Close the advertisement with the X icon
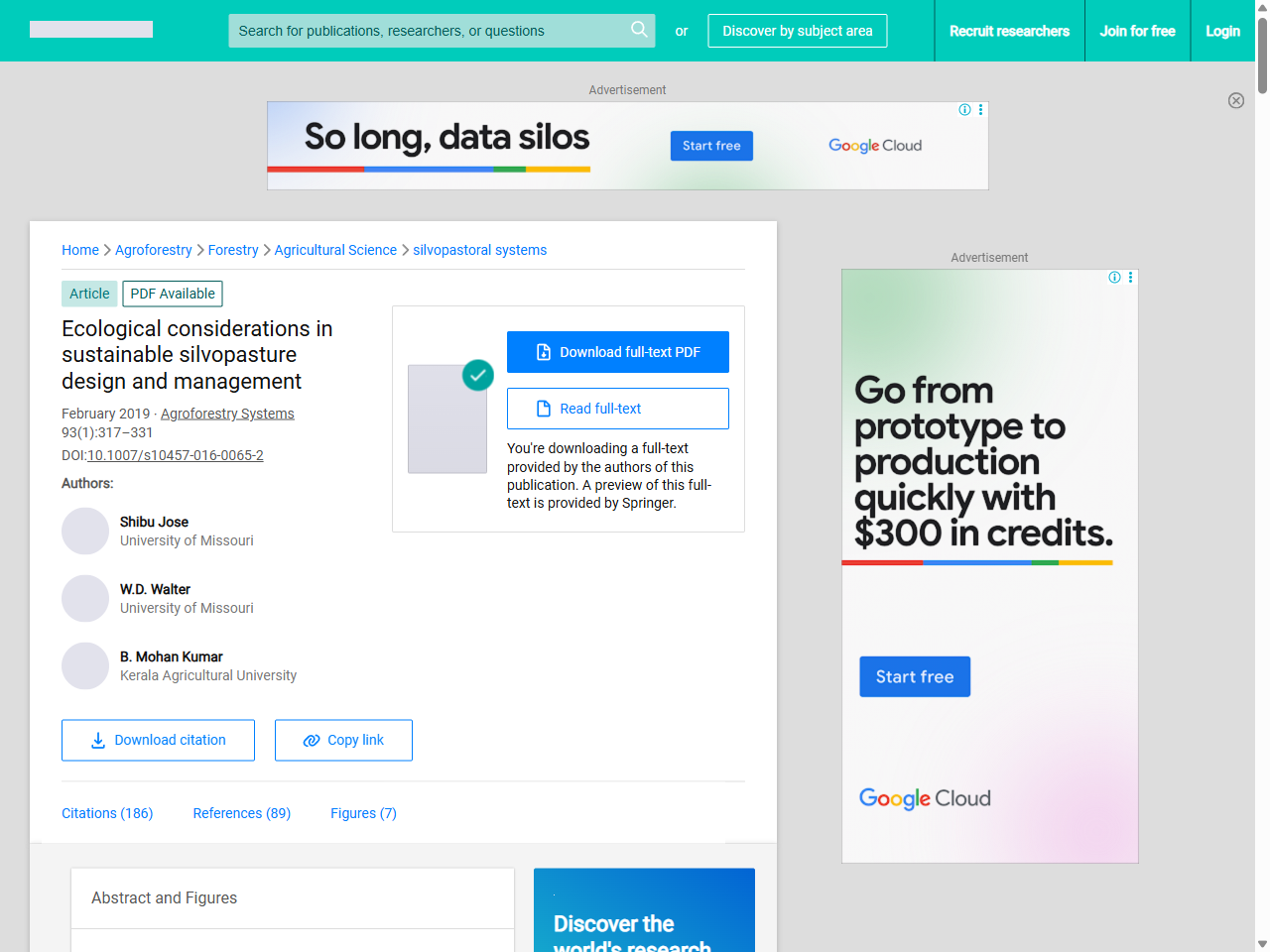 (x=1235, y=100)
